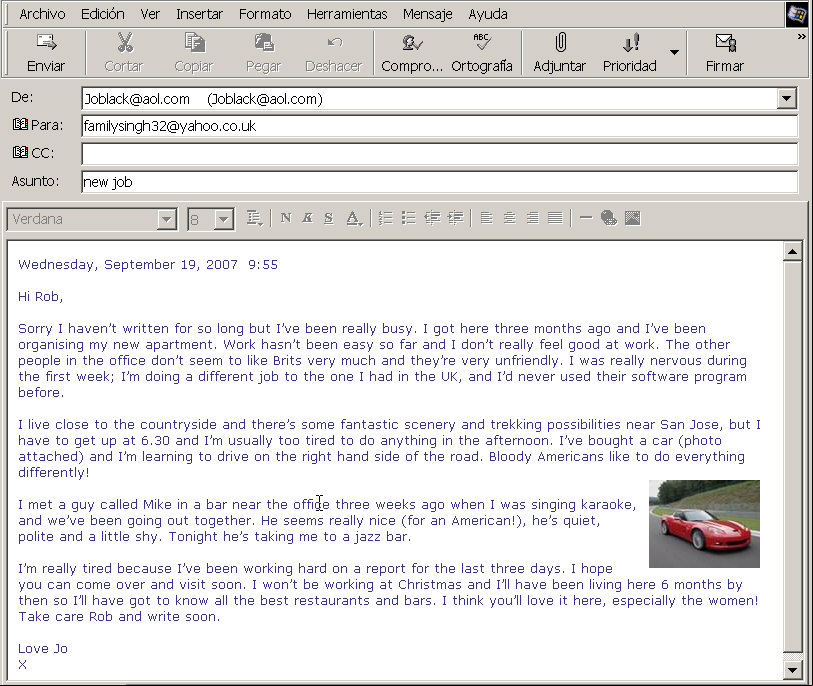Open the Archivo menu
813x686 pixels.
[x=43, y=14]
